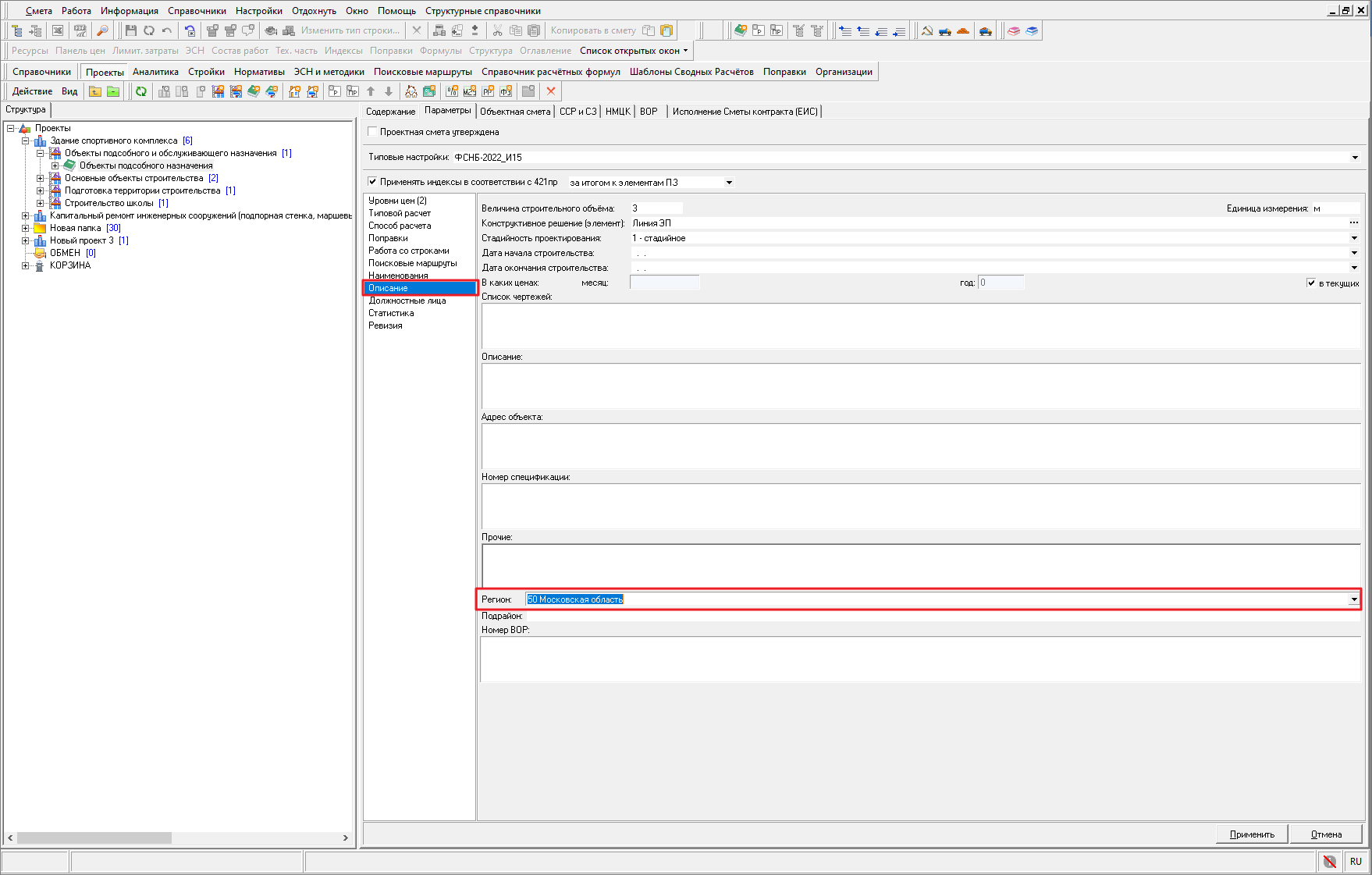
Task: Click the green minus folder icon
Action: tap(113, 91)
